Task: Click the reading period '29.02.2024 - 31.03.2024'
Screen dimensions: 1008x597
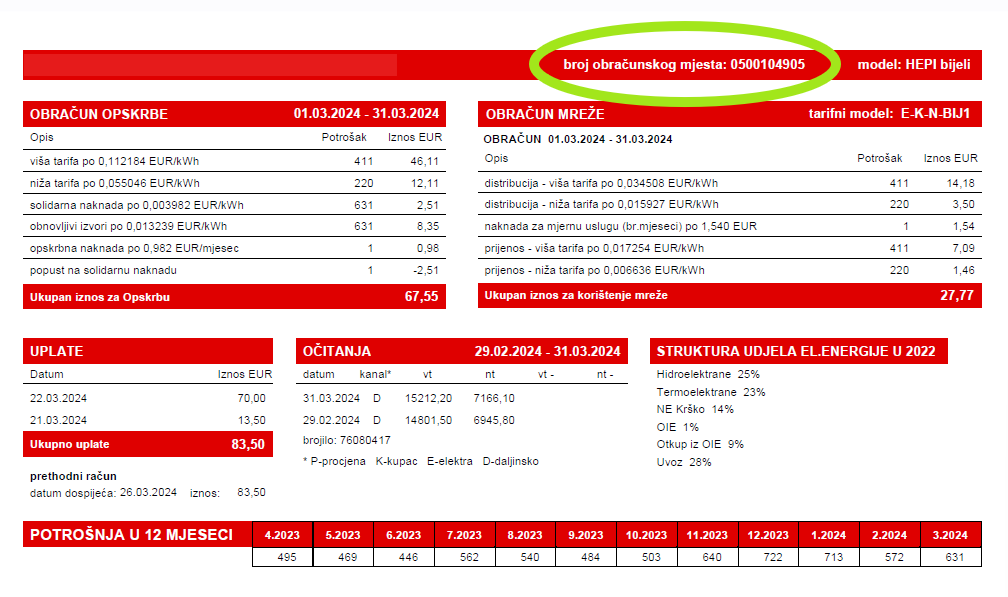Action: (x=548, y=351)
